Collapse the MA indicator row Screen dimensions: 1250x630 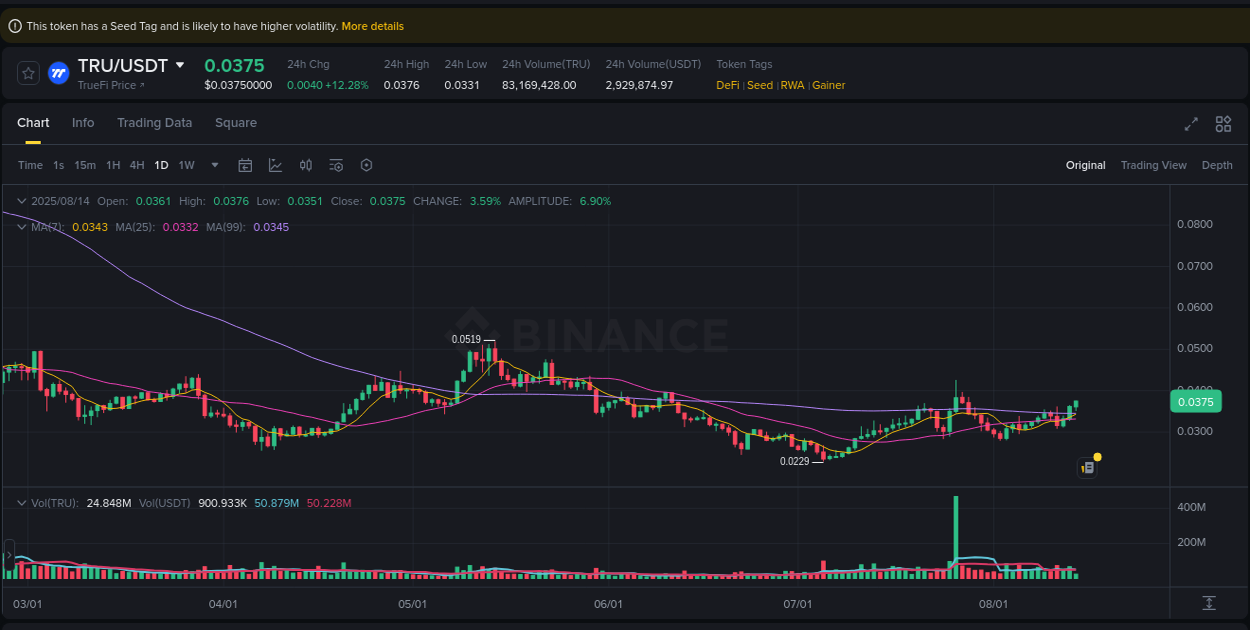(x=21, y=227)
